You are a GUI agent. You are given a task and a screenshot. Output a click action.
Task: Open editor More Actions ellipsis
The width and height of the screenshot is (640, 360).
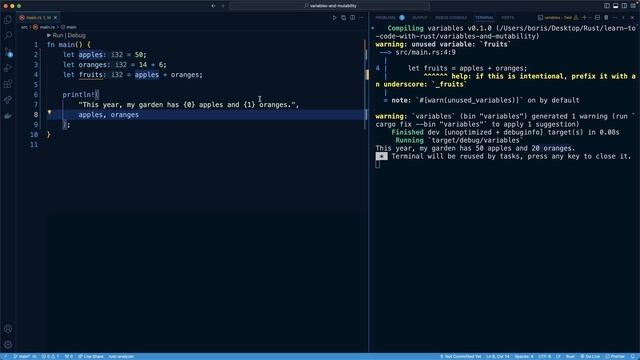[361, 18]
